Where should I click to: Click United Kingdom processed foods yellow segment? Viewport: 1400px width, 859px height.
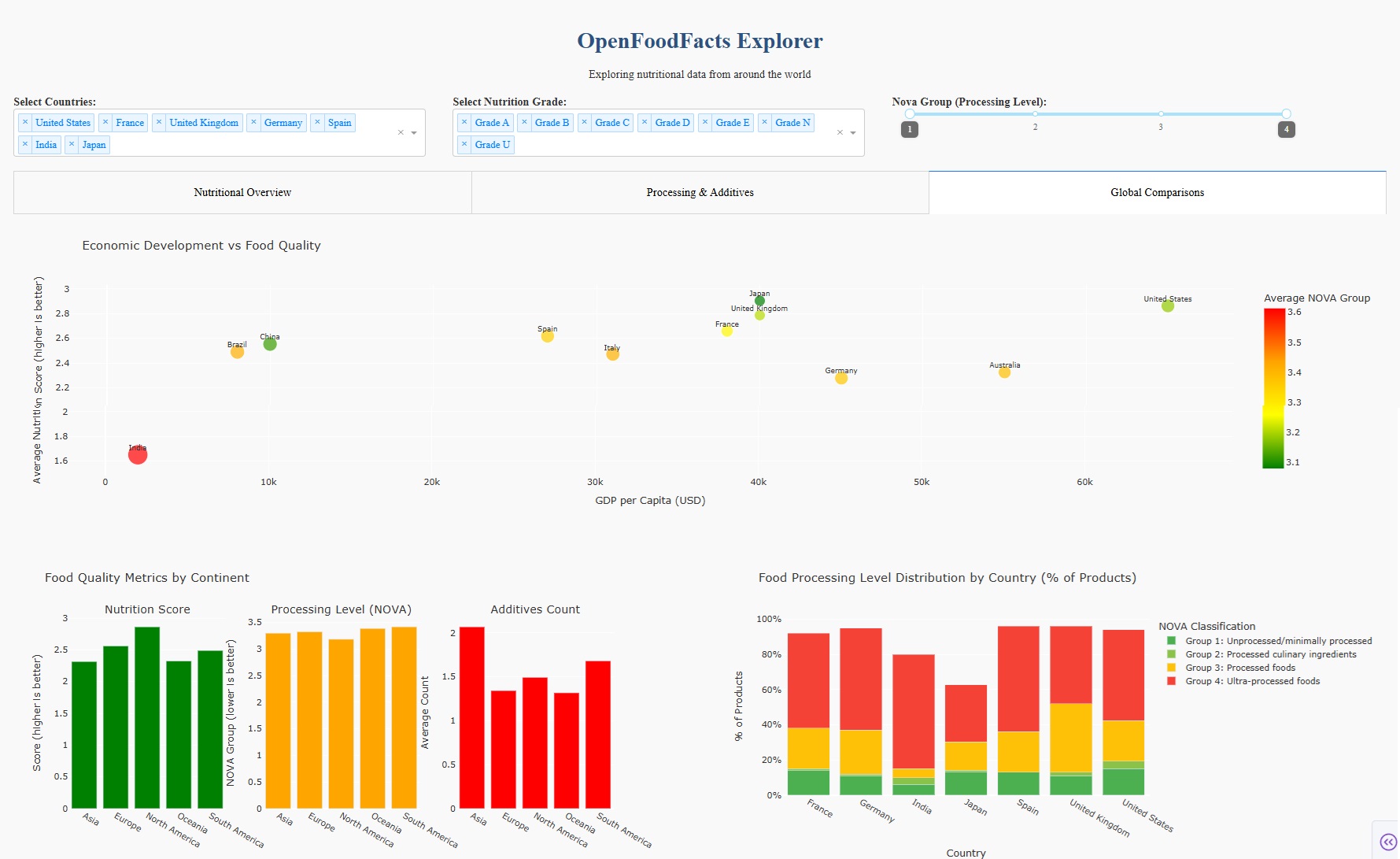point(1071,738)
